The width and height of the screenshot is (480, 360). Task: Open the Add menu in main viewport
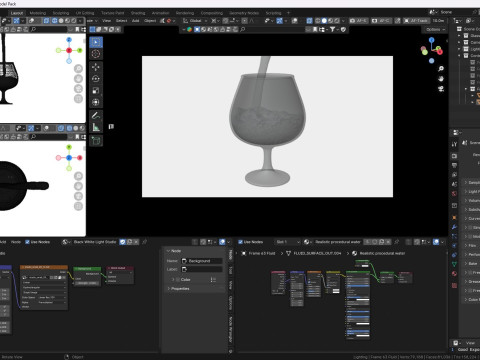(x=135, y=21)
